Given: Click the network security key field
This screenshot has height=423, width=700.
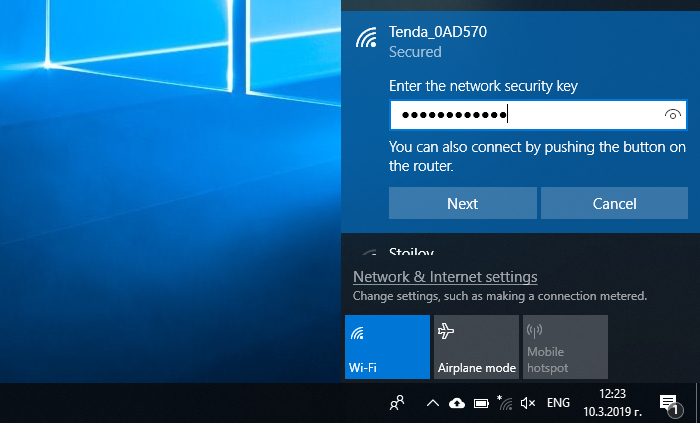Looking at the screenshot, I should [x=525, y=116].
